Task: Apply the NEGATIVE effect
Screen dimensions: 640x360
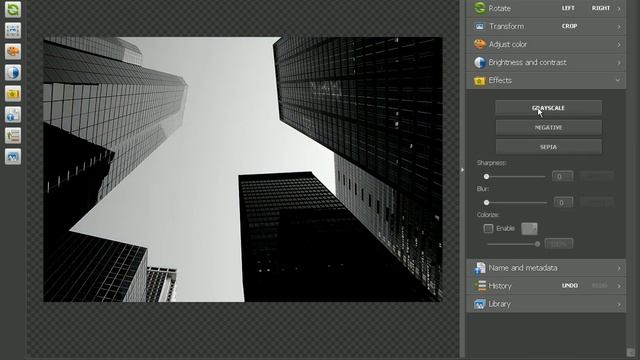Action: coord(548,127)
